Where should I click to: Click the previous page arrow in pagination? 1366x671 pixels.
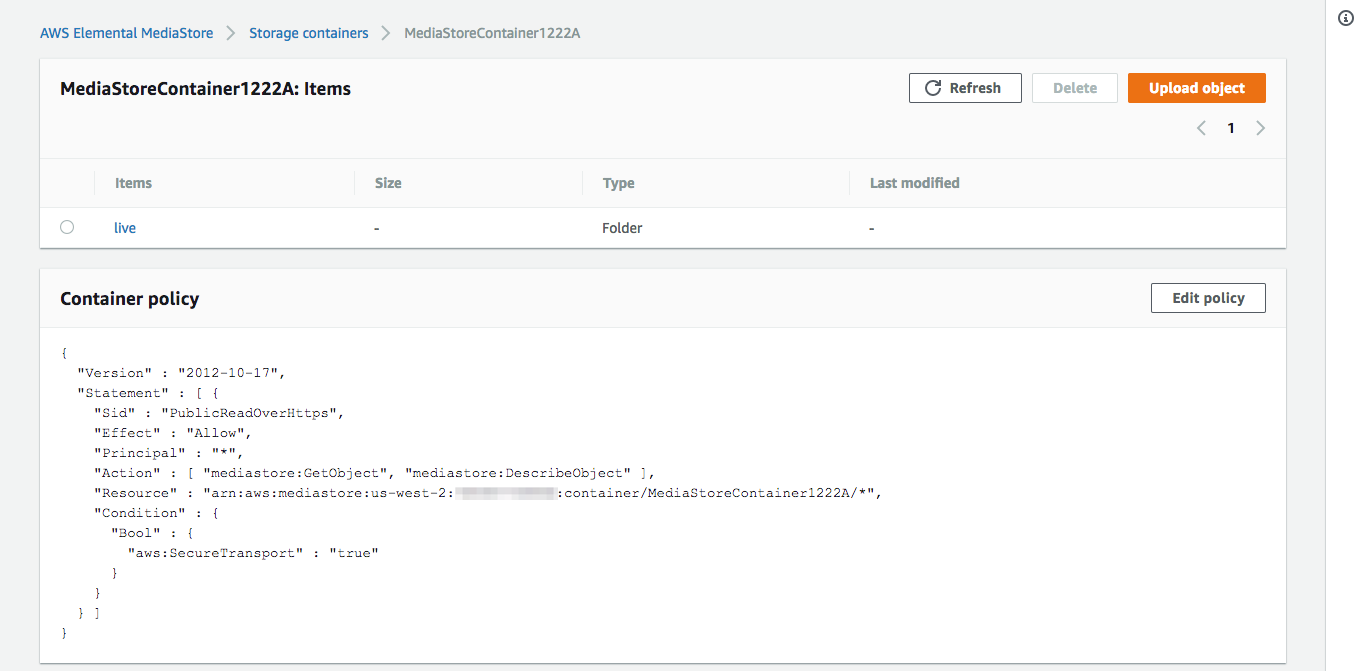point(1201,128)
